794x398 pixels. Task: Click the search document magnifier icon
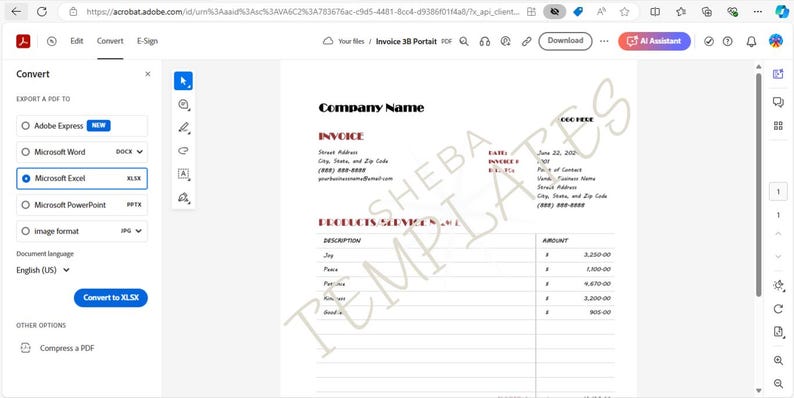pyautogui.click(x=464, y=42)
